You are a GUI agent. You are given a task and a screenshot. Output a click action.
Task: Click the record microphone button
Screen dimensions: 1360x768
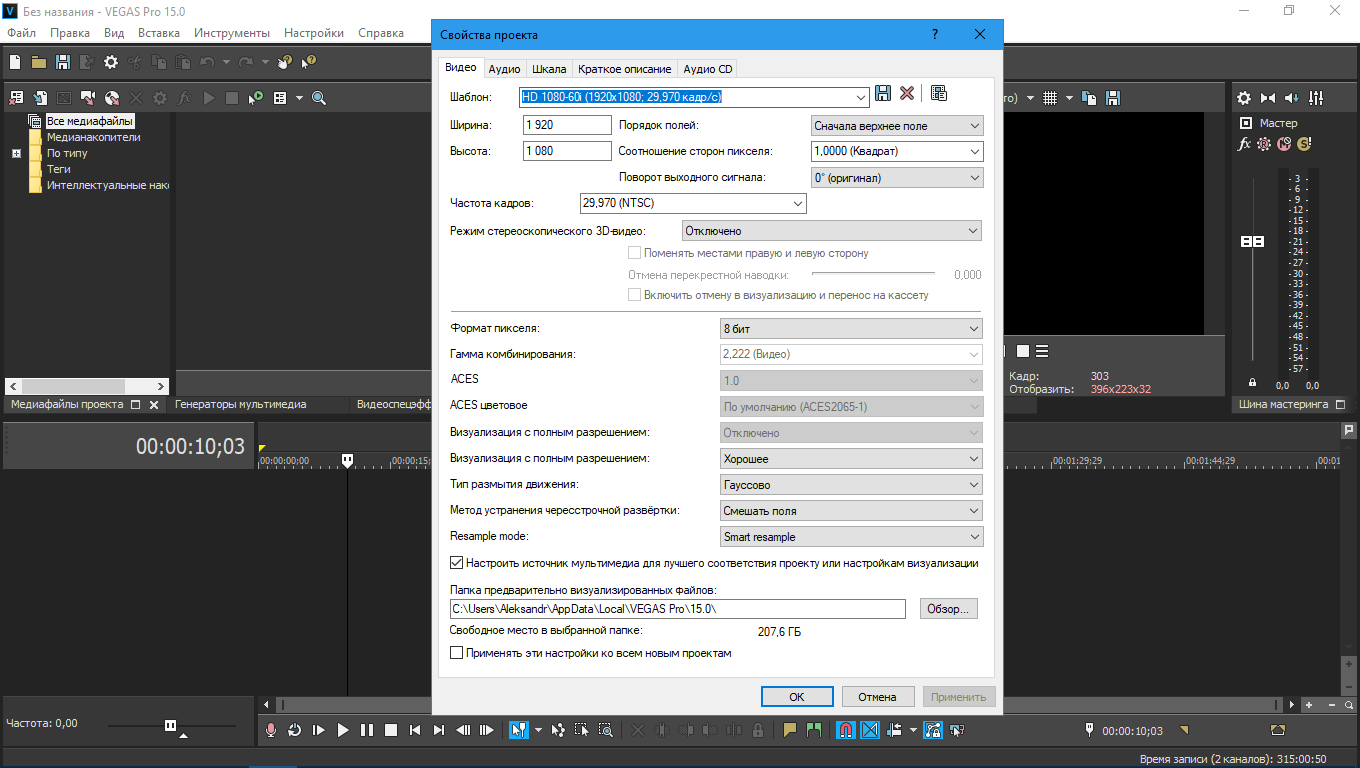(x=270, y=730)
